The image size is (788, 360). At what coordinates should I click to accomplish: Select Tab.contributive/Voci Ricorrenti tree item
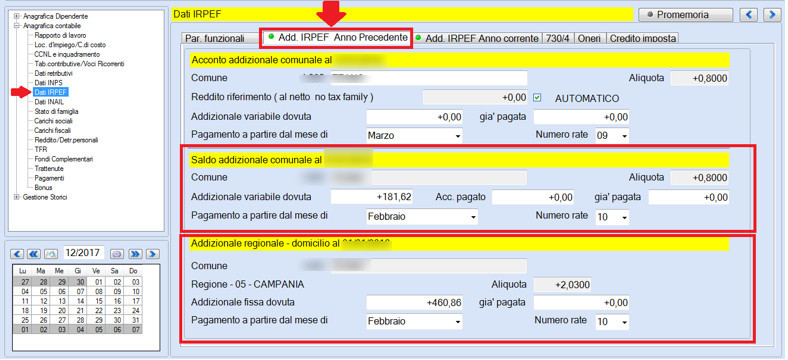point(79,64)
